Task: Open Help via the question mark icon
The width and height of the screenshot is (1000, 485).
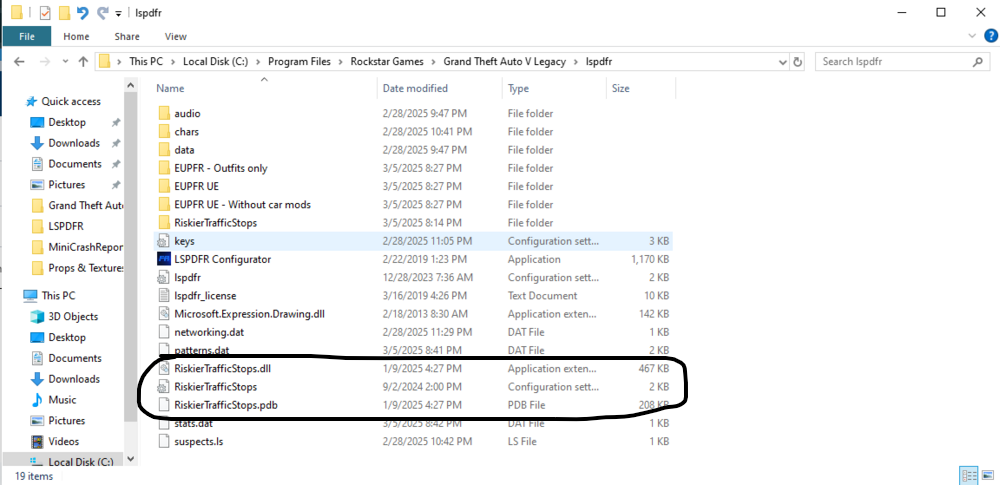Action: point(989,36)
